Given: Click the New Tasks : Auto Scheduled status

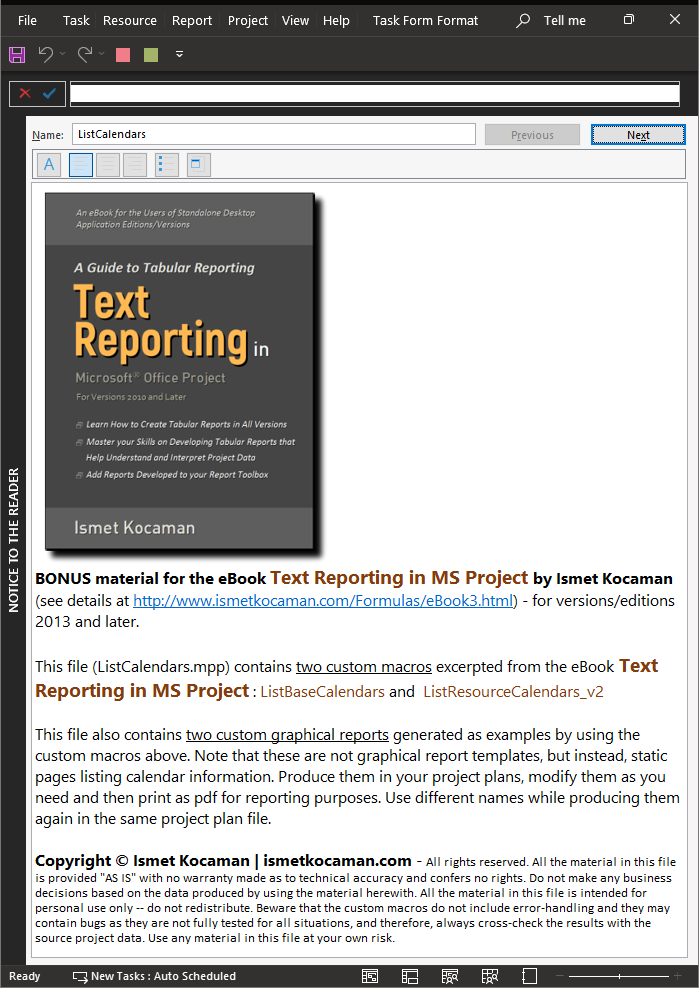Looking at the screenshot, I should pyautogui.click(x=154, y=976).
